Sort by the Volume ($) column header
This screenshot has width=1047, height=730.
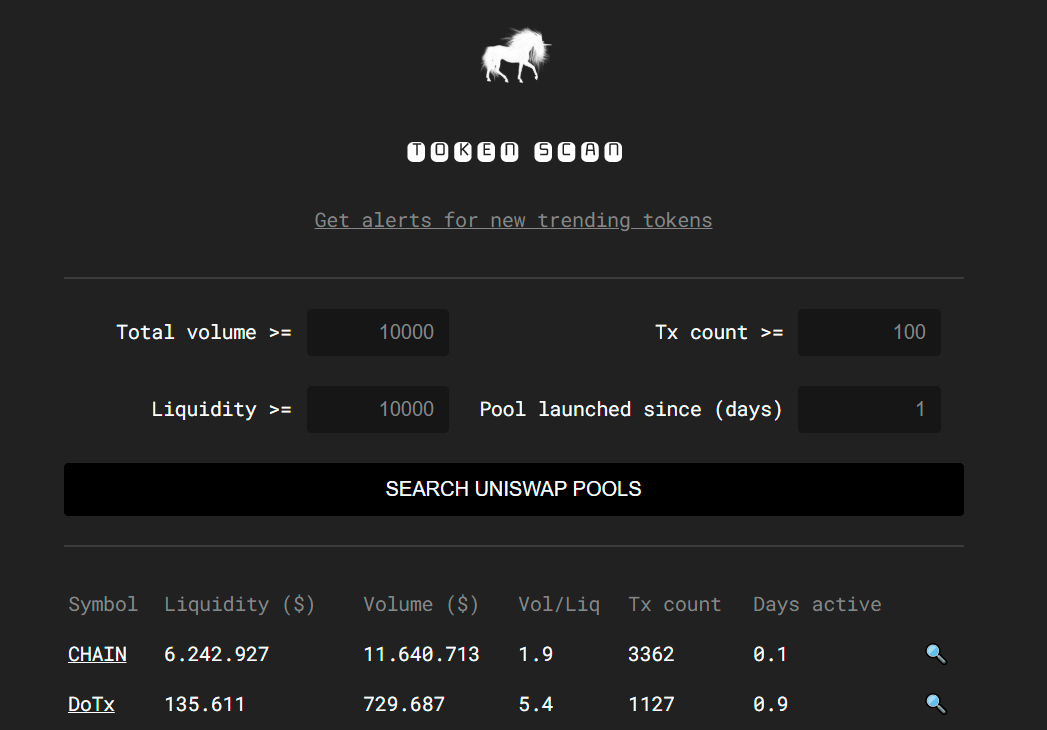point(421,604)
